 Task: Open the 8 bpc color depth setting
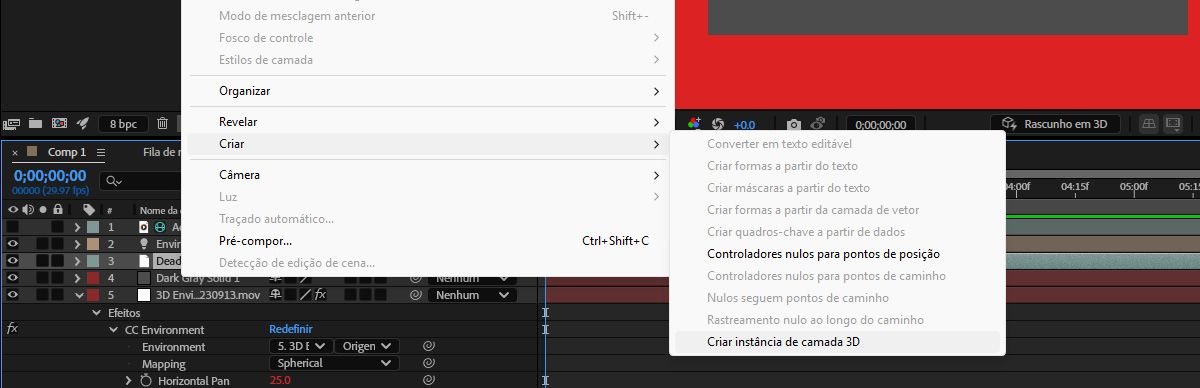coord(124,125)
